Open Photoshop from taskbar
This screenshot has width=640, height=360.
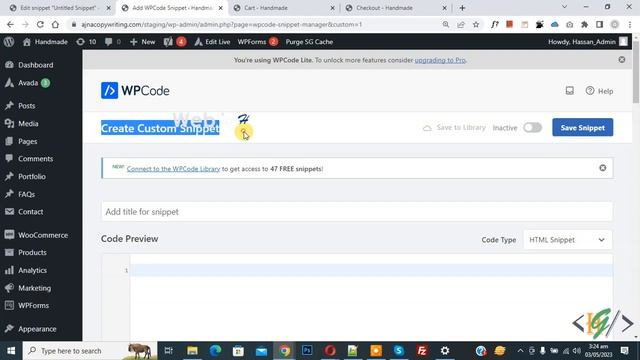(307, 351)
